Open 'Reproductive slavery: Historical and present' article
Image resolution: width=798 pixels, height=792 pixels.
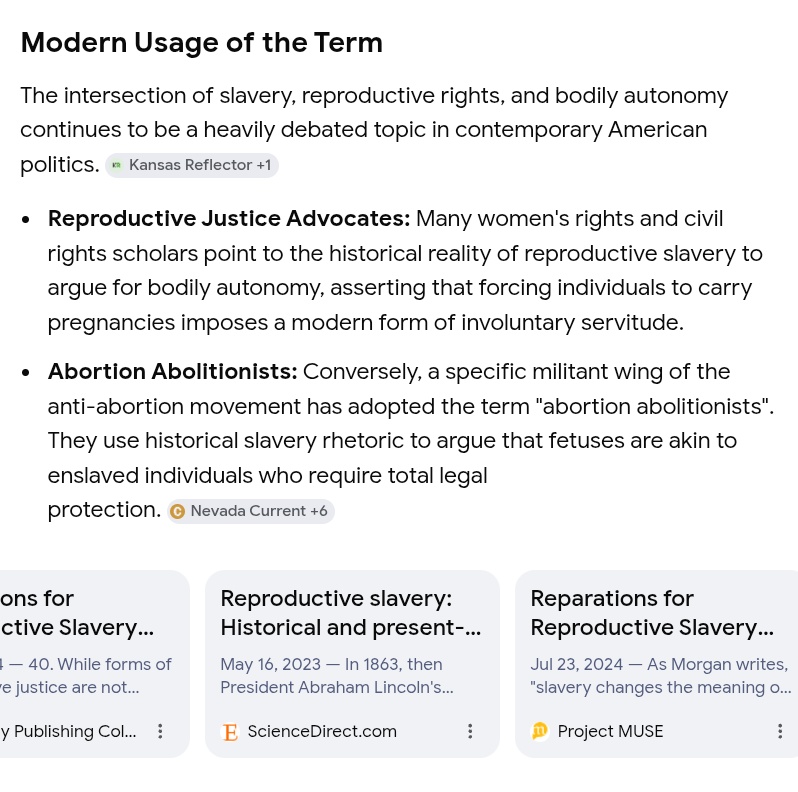tap(351, 613)
